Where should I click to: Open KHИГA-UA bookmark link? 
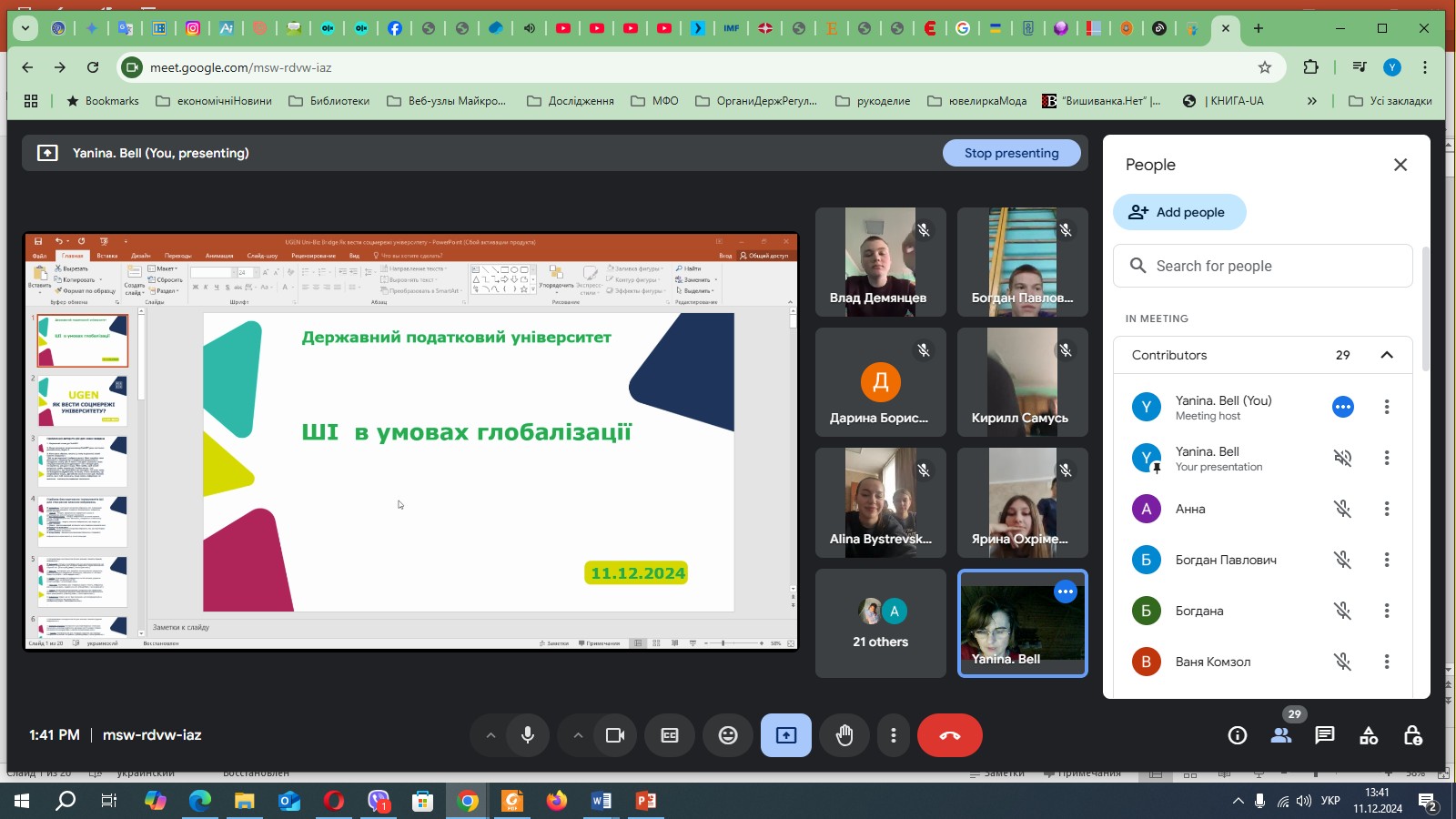click(1223, 101)
